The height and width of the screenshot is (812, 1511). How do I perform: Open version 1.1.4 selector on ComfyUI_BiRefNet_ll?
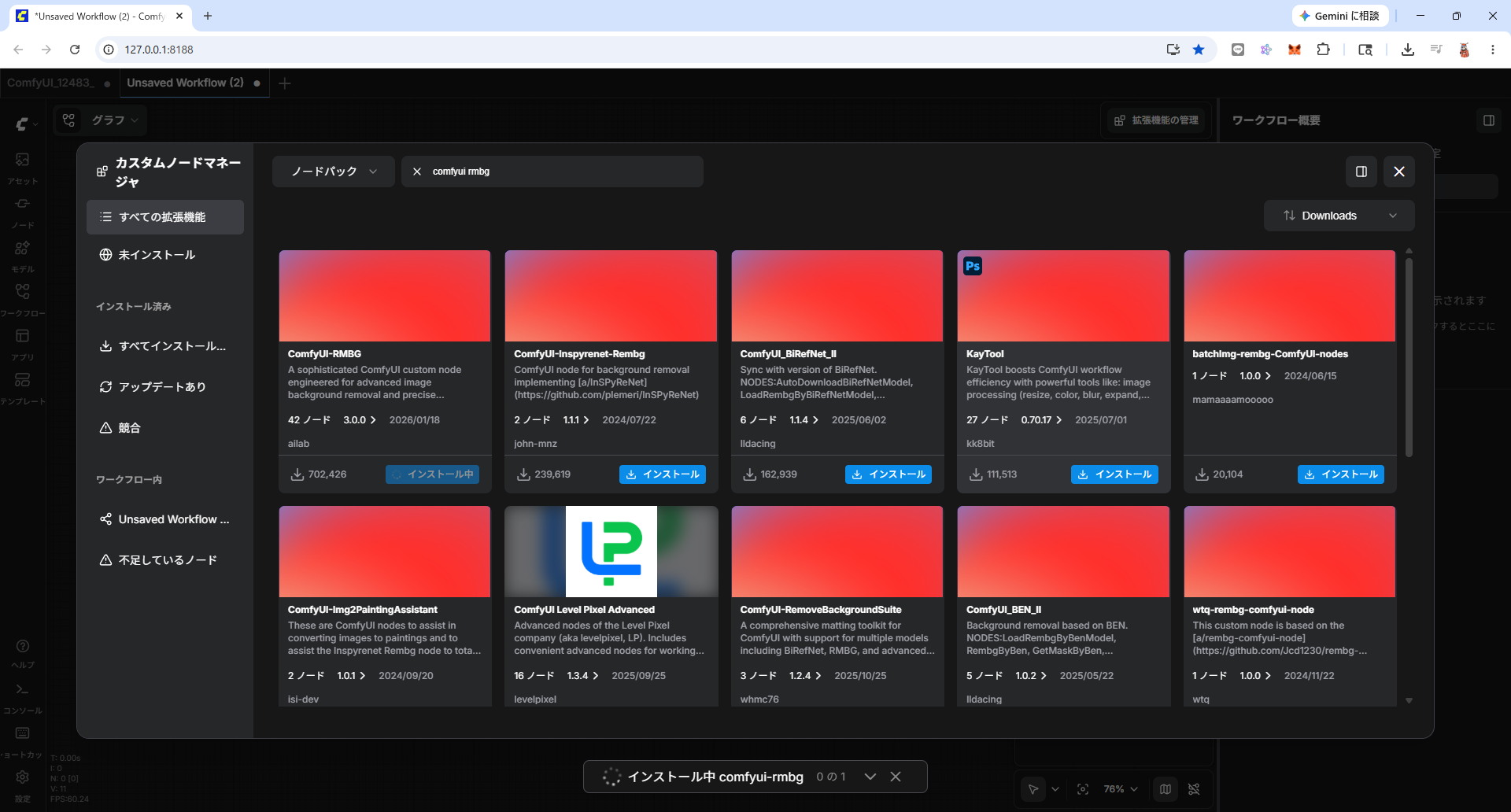(x=804, y=420)
